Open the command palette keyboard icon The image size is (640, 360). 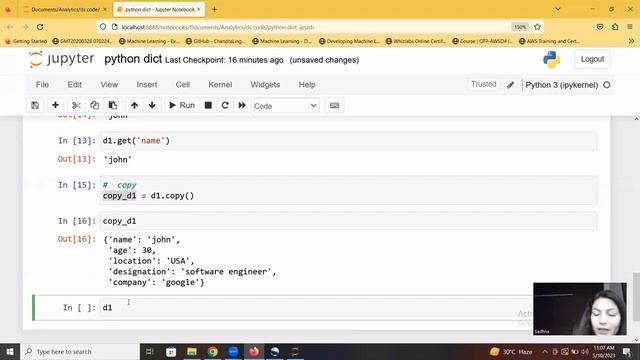334,105
